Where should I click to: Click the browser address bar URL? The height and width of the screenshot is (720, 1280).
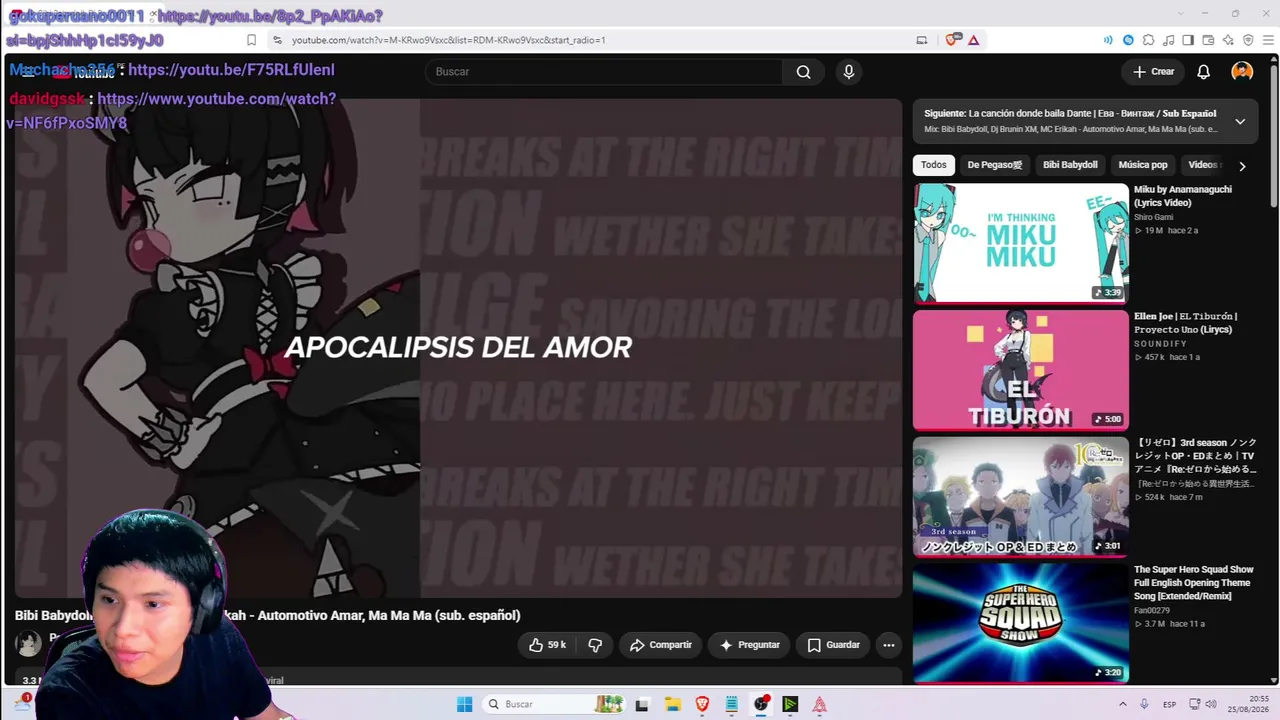coord(448,40)
